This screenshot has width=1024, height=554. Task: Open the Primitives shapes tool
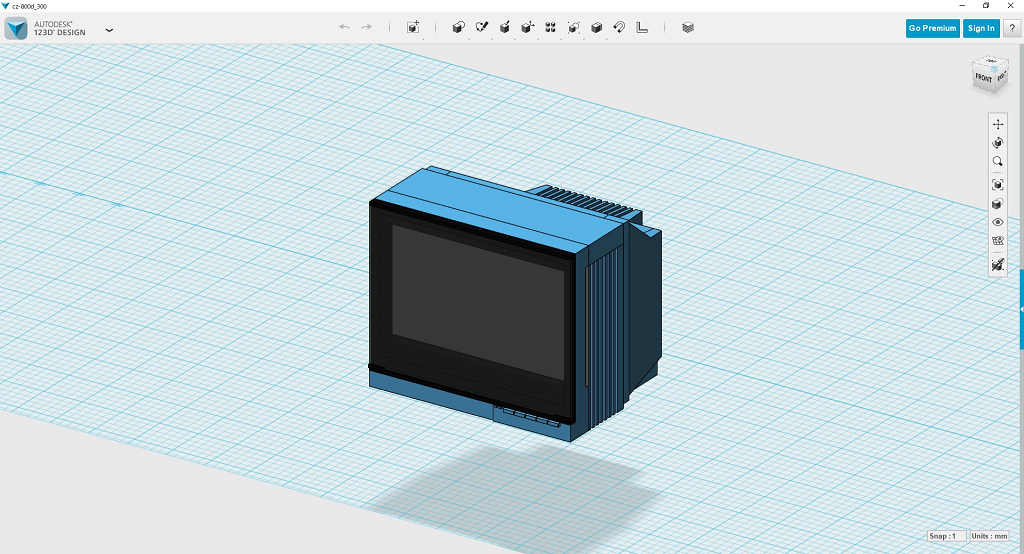tap(458, 27)
